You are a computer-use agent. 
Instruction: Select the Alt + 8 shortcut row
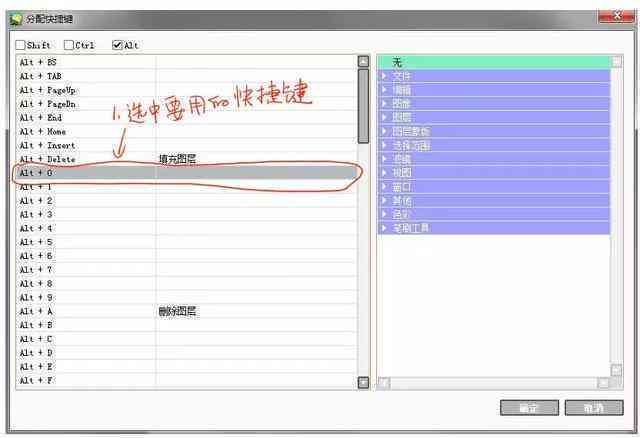187,284
